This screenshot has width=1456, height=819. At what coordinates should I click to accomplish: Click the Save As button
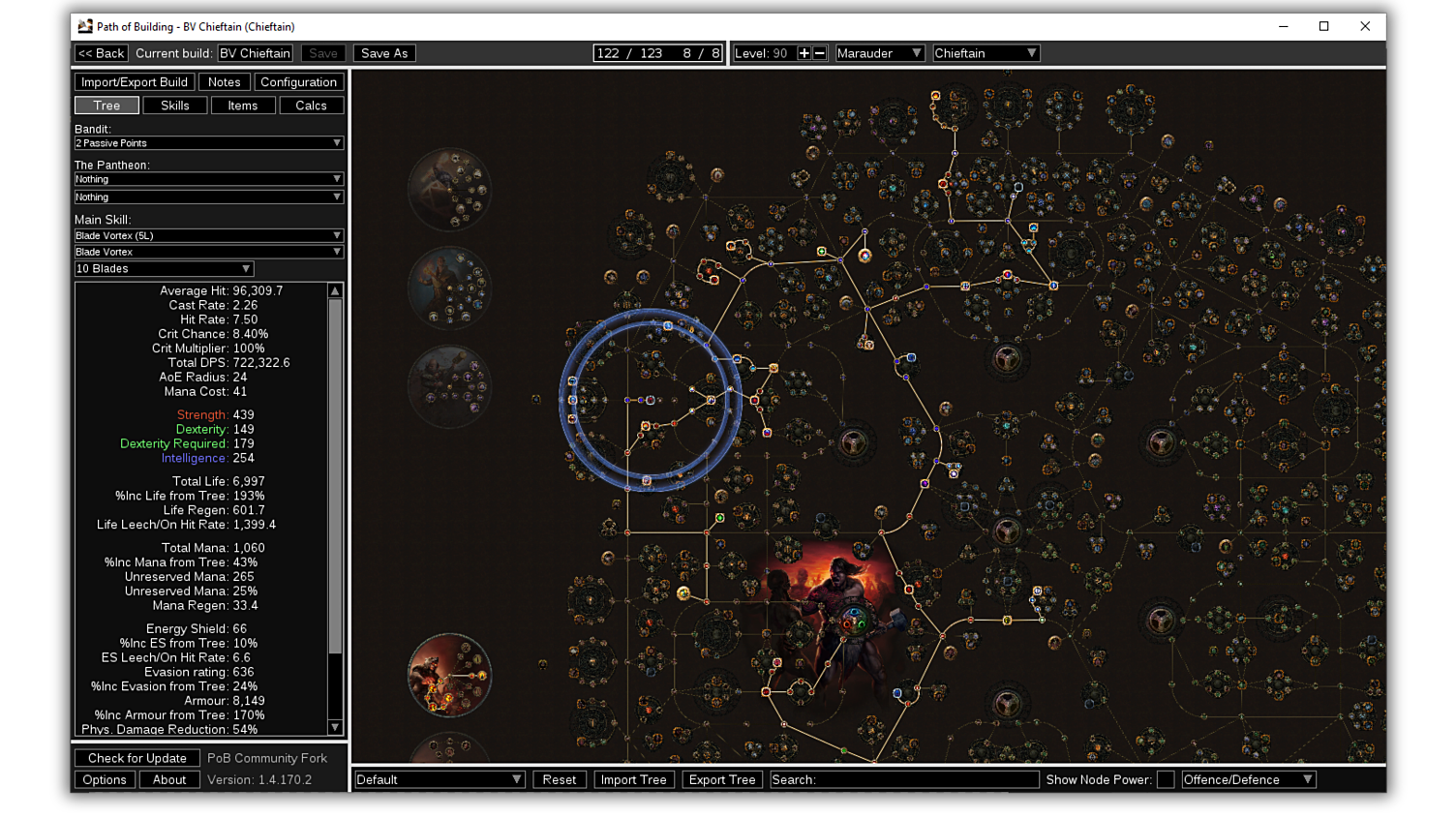click(x=384, y=53)
